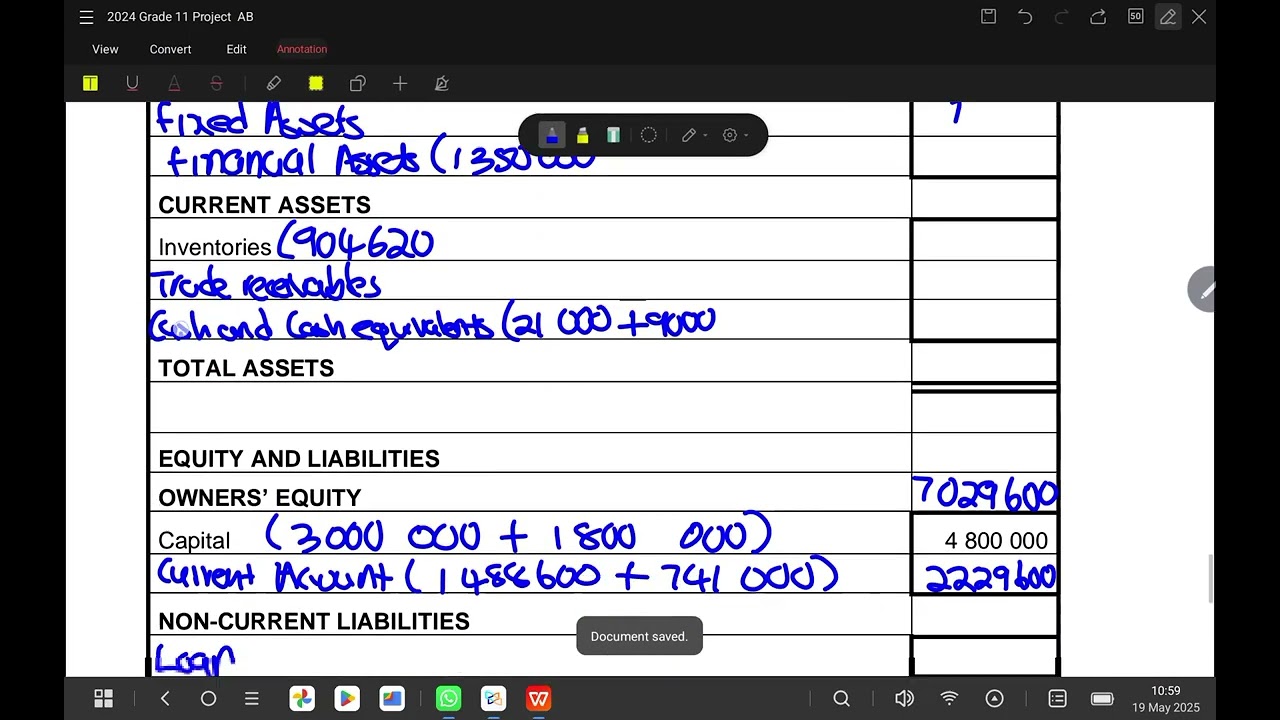Click the Capital row label
The height and width of the screenshot is (720, 1280).
(194, 541)
